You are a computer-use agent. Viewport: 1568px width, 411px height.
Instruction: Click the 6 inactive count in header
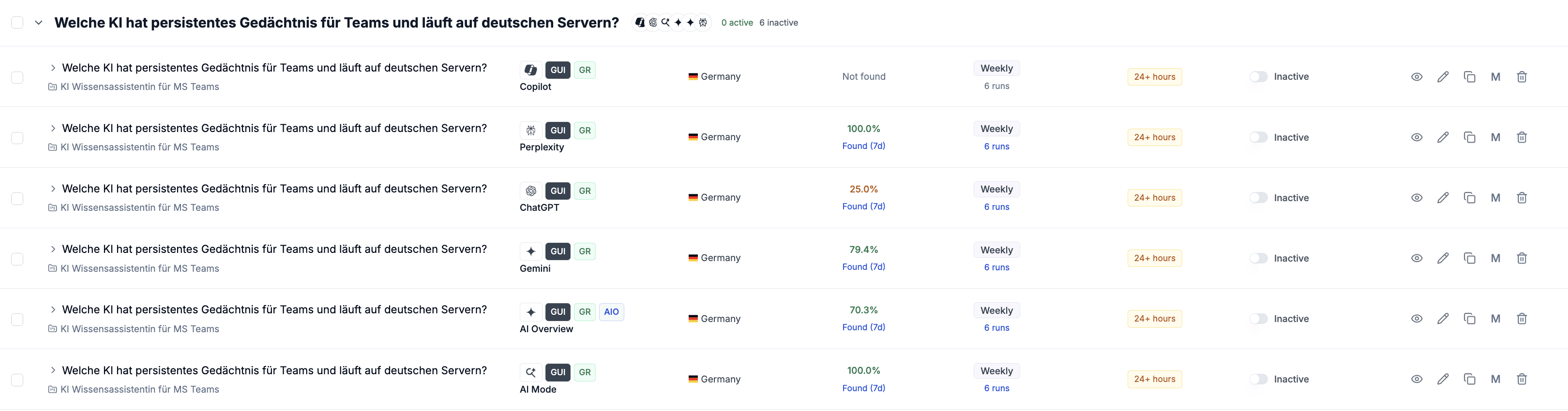[779, 23]
